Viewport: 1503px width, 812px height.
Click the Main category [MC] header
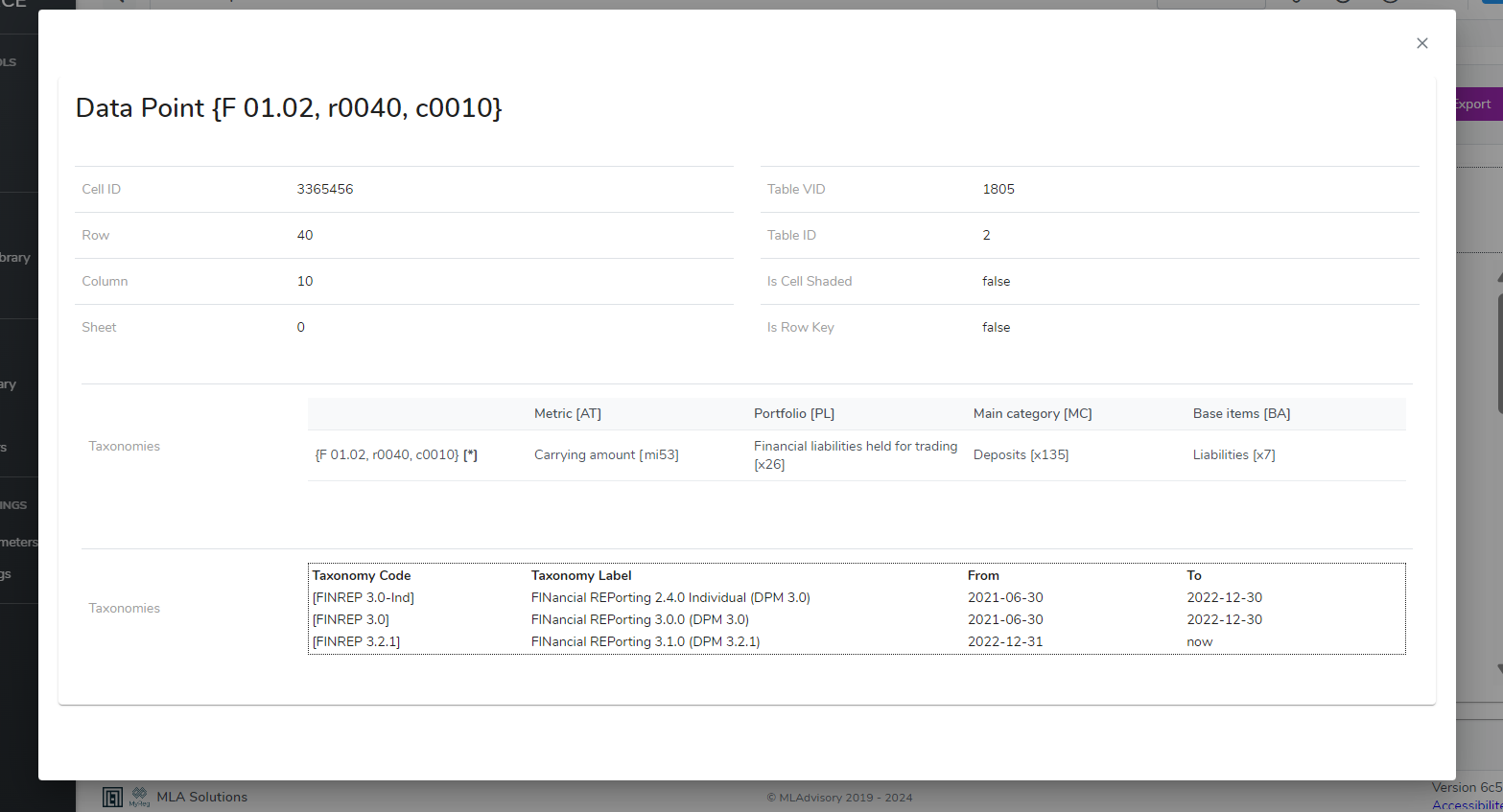(x=1032, y=413)
